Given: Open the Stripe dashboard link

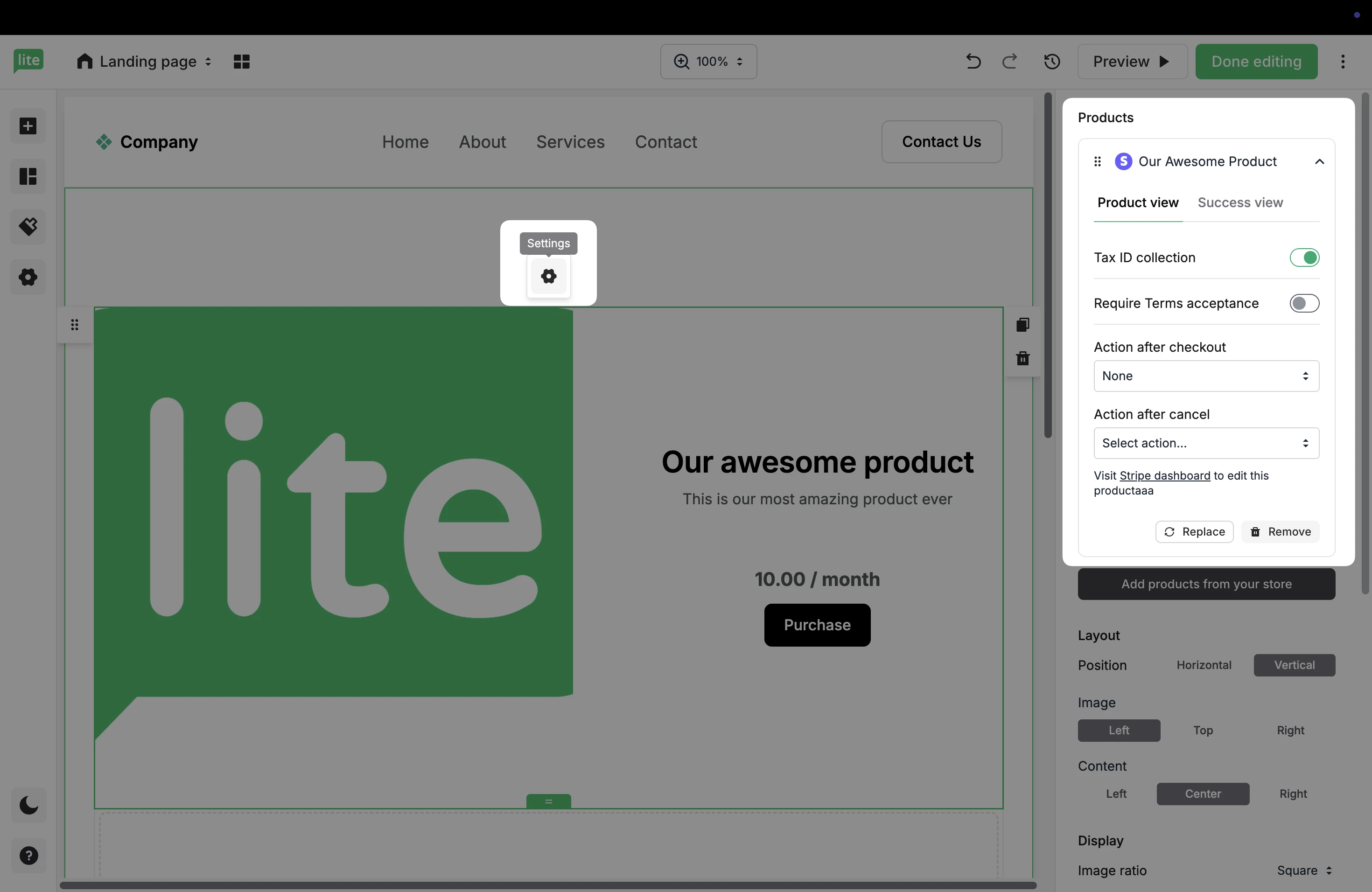Looking at the screenshot, I should pyautogui.click(x=1164, y=476).
